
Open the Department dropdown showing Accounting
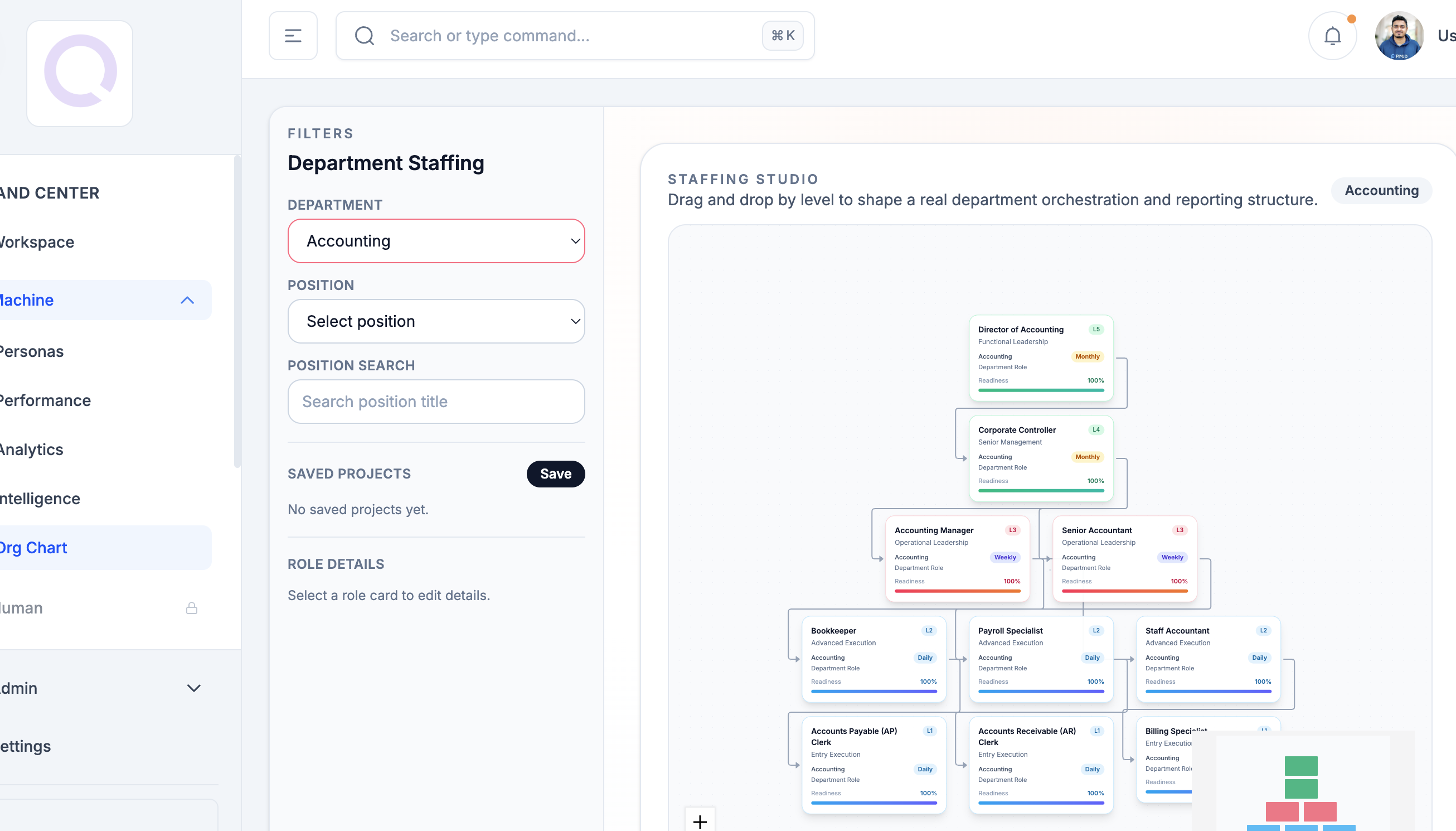tap(436, 241)
